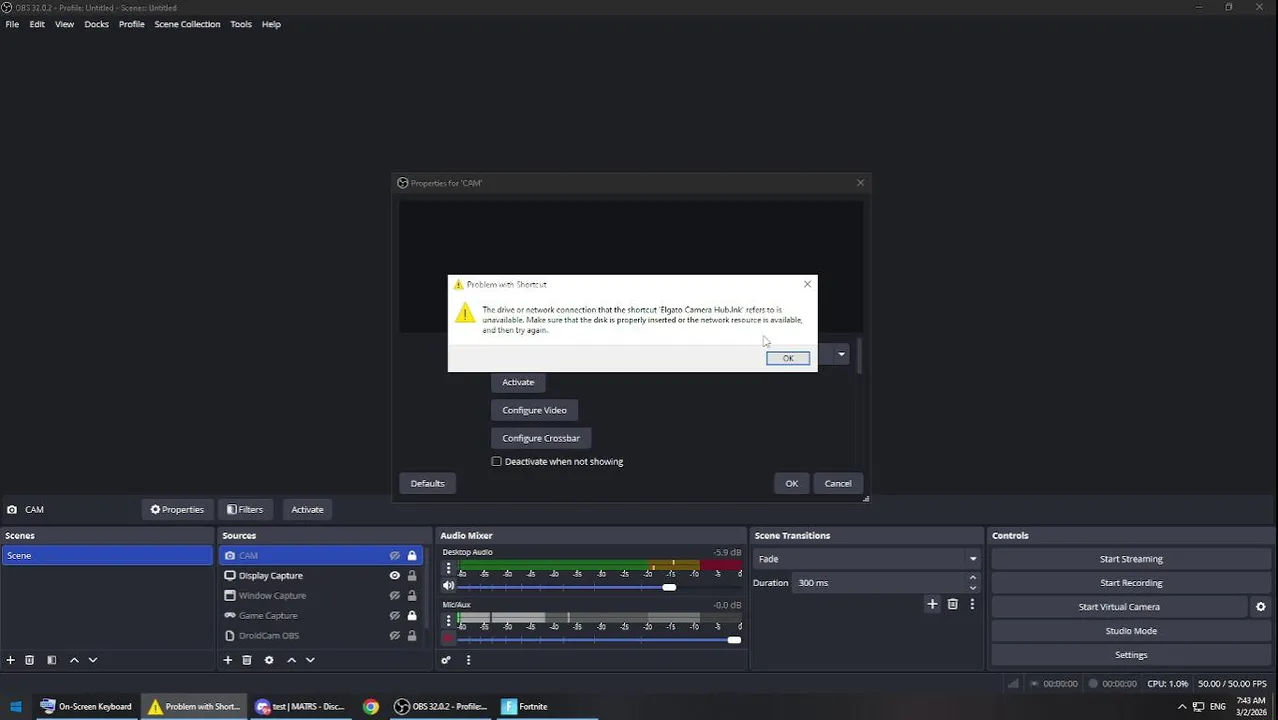Click Start Virtual Camera
The height and width of the screenshot is (720, 1278).
pyautogui.click(x=1119, y=607)
